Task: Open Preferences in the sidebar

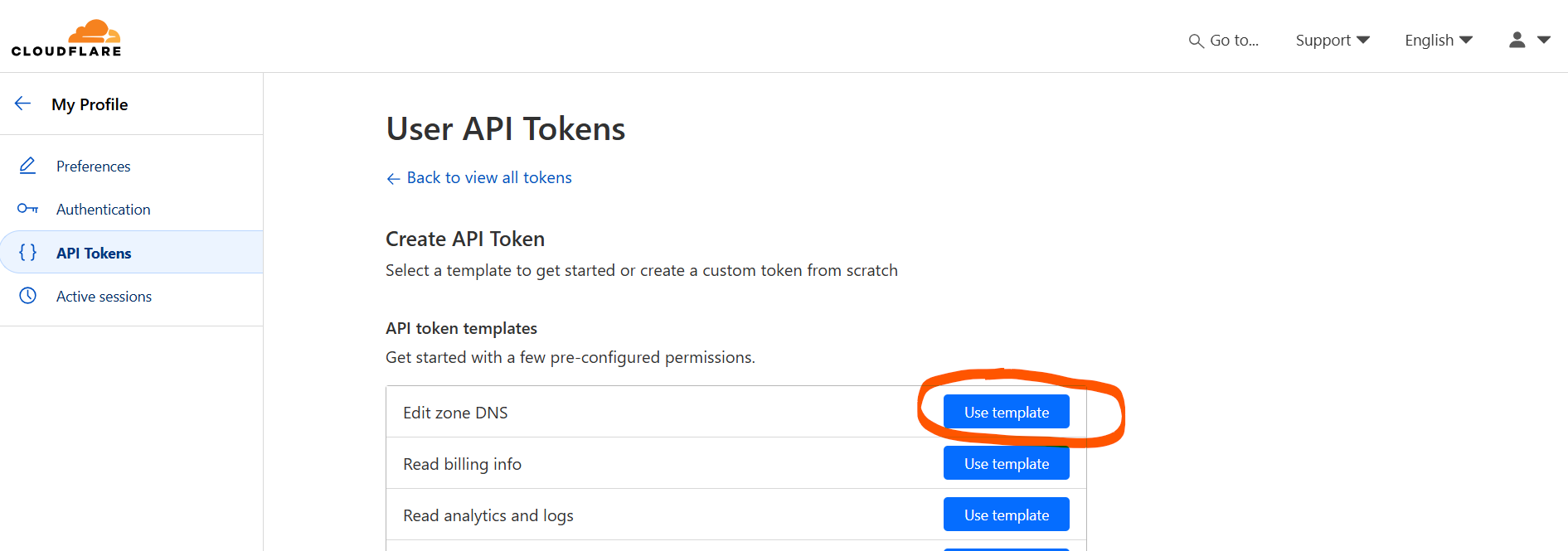Action: pyautogui.click(x=94, y=166)
